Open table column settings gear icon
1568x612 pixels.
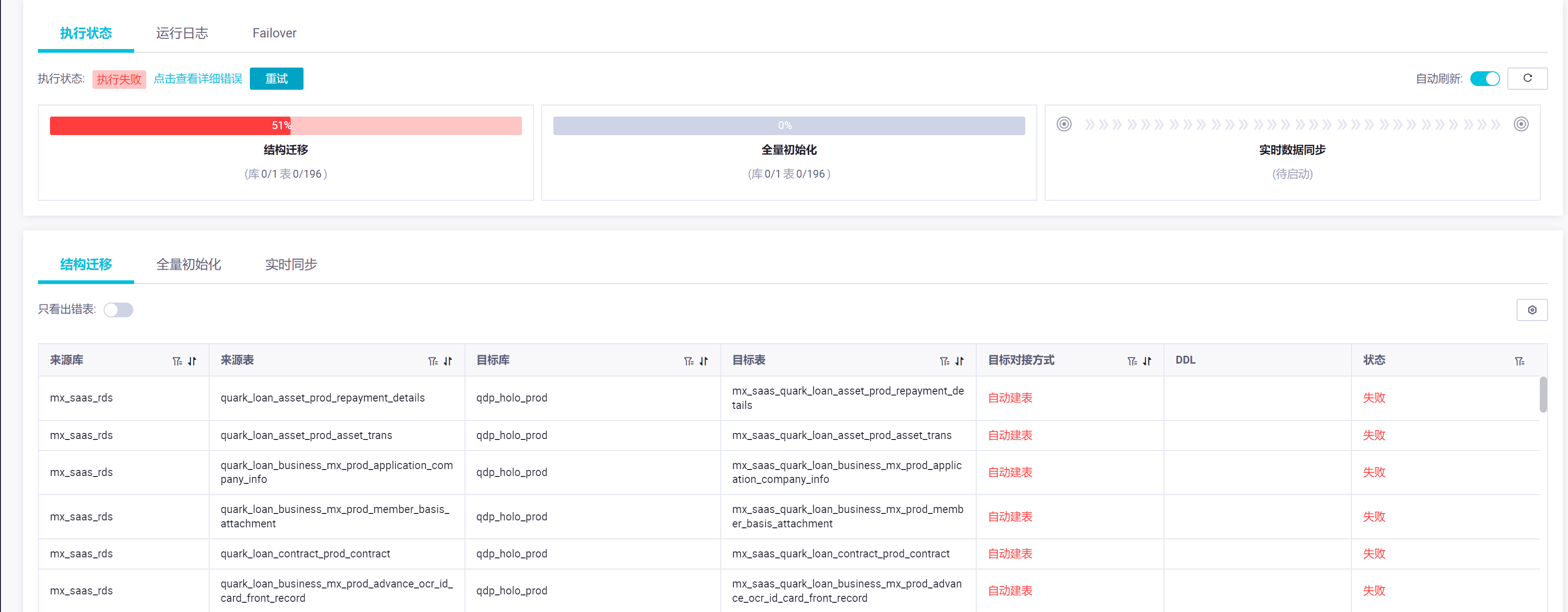tap(1531, 309)
